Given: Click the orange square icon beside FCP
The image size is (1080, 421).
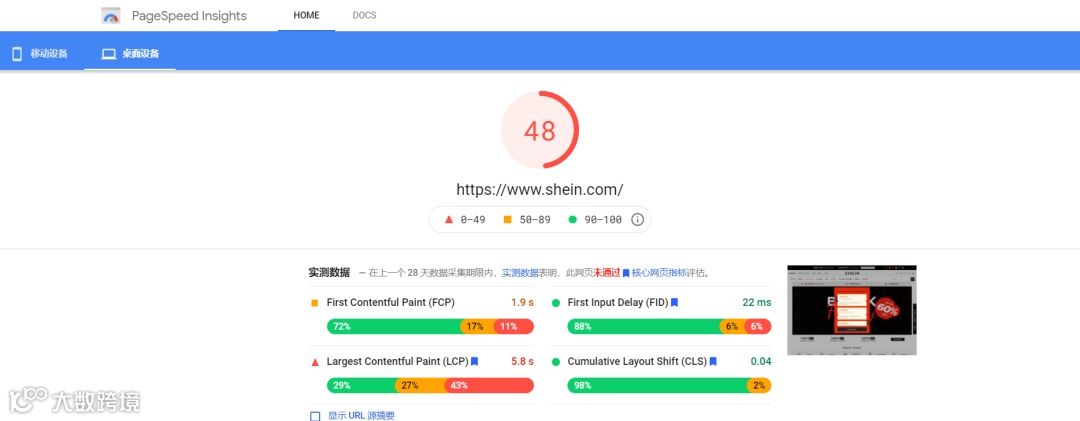Looking at the screenshot, I should point(315,302).
